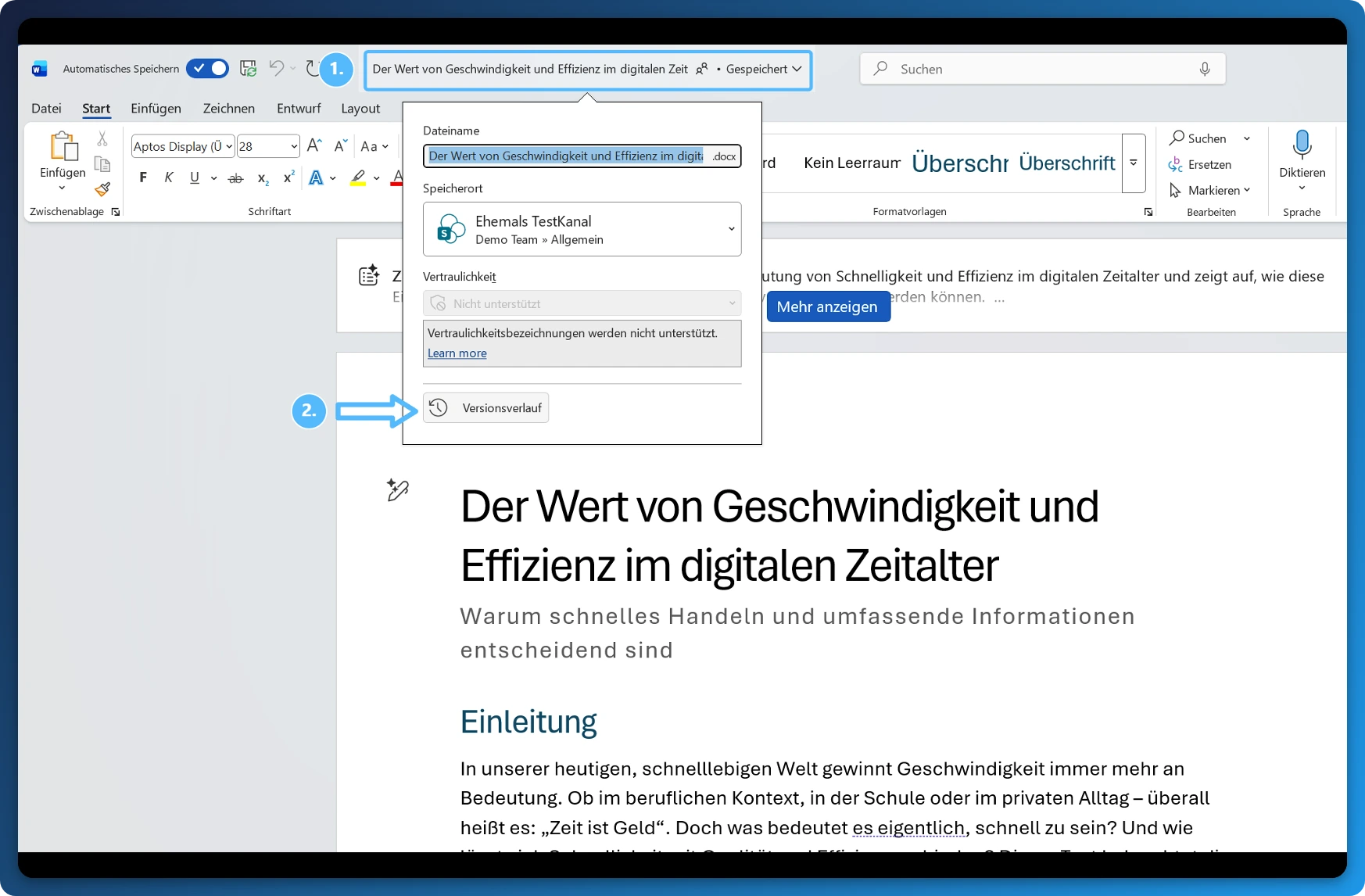Toggle italic formatting K

pyautogui.click(x=168, y=177)
